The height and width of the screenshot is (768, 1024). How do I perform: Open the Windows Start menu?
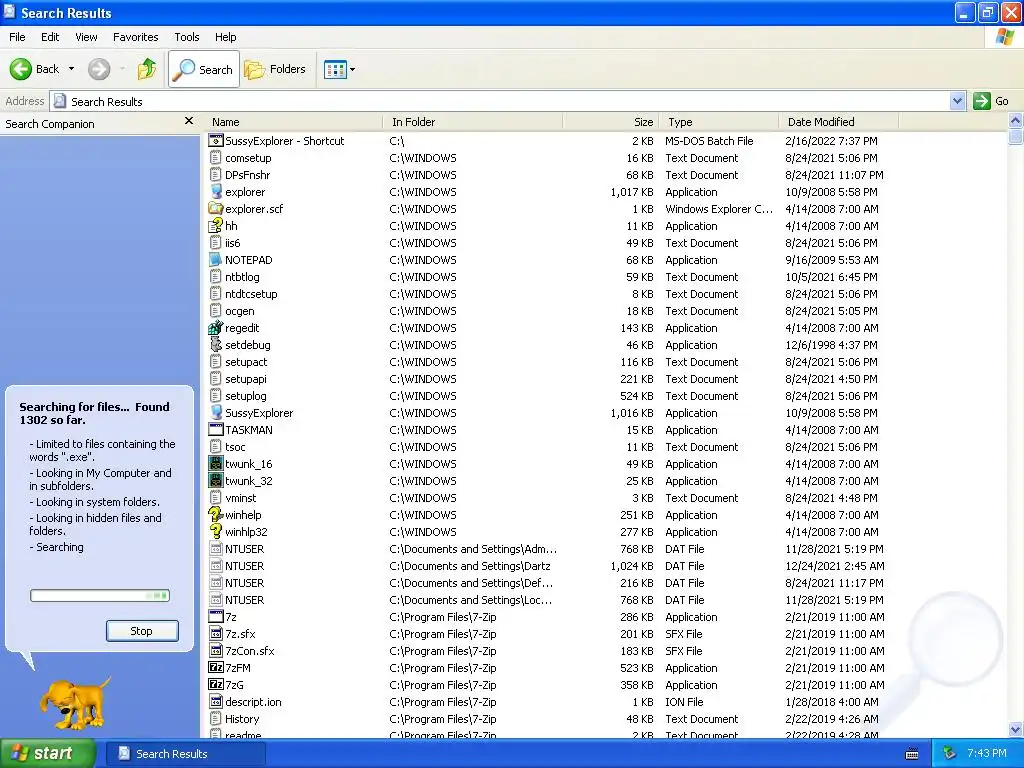48,754
